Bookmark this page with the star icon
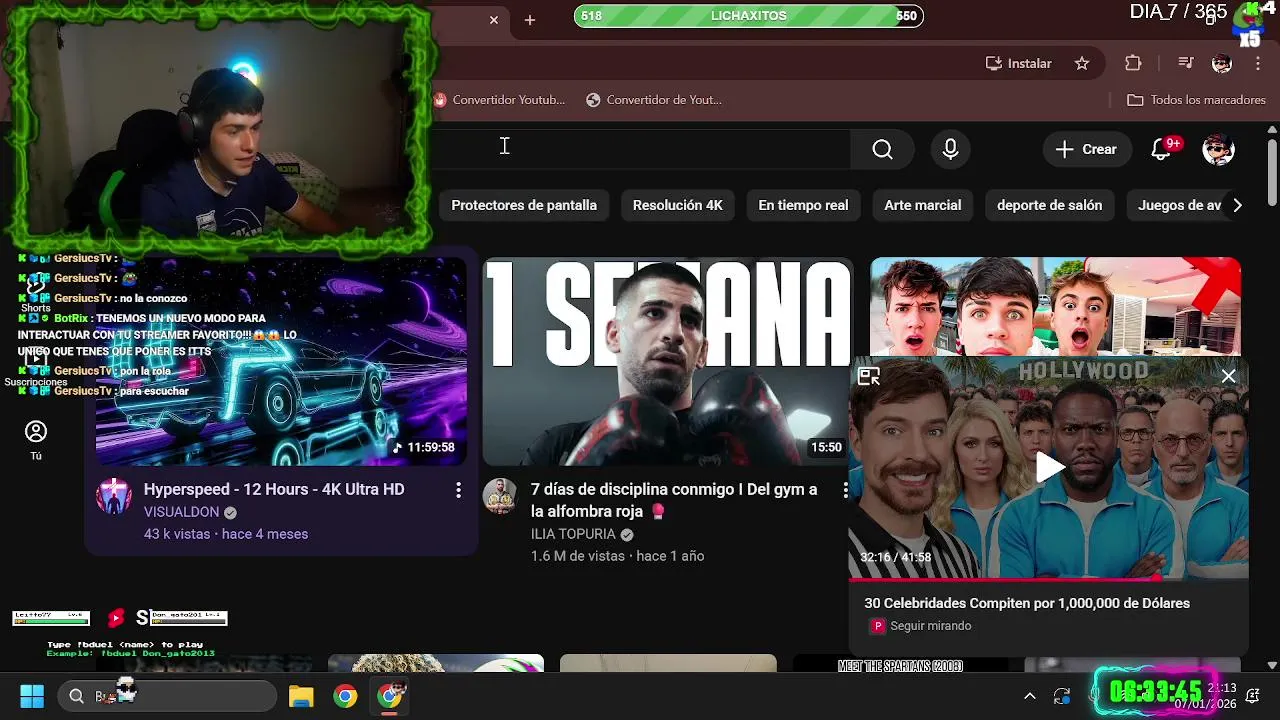1280x720 pixels. pos(1082,63)
